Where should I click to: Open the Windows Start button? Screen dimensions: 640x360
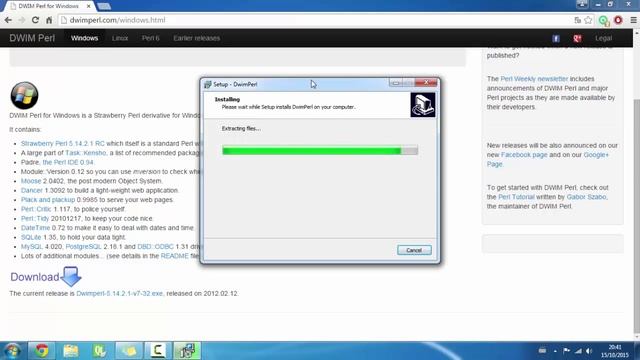coord(12,351)
